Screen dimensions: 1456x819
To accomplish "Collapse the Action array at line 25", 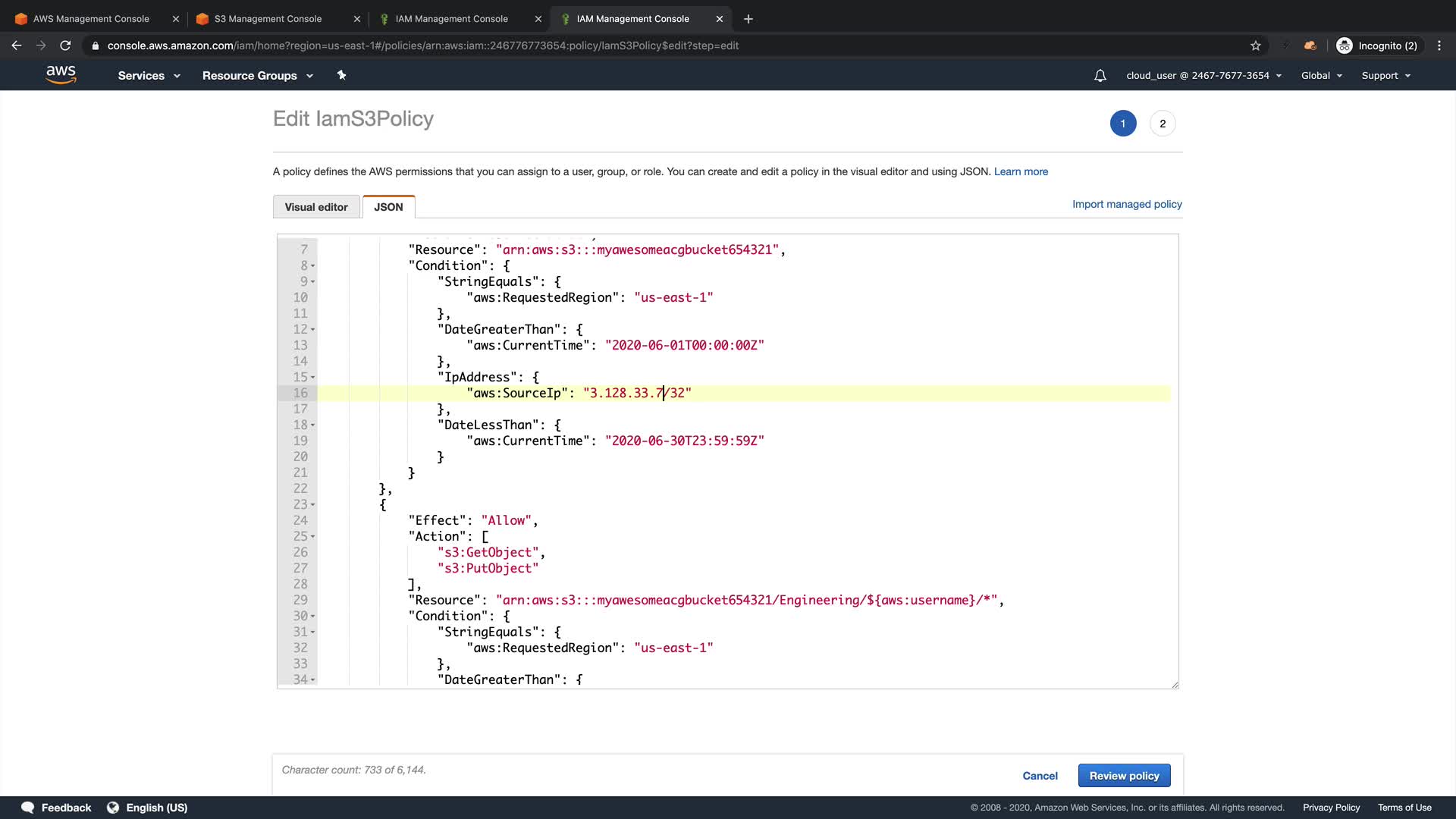I will (x=312, y=537).
